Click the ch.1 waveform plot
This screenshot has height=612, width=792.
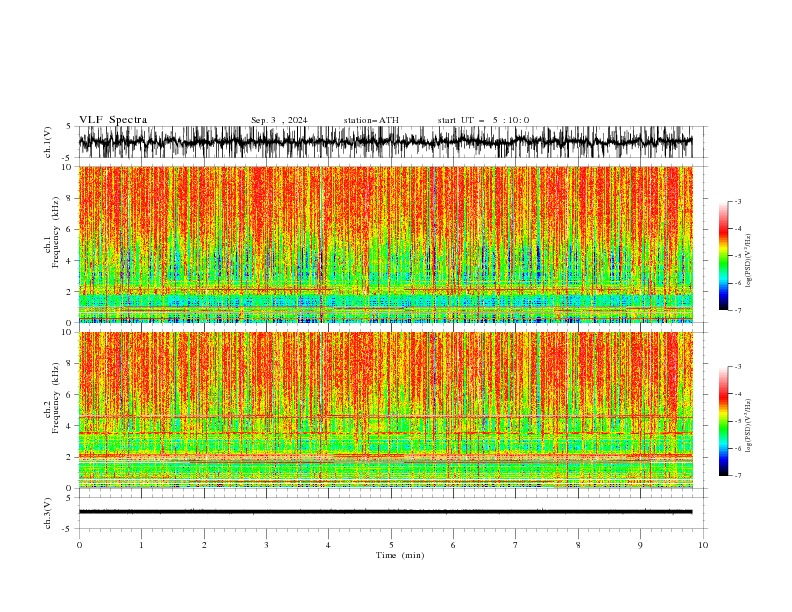pyautogui.click(x=392, y=142)
